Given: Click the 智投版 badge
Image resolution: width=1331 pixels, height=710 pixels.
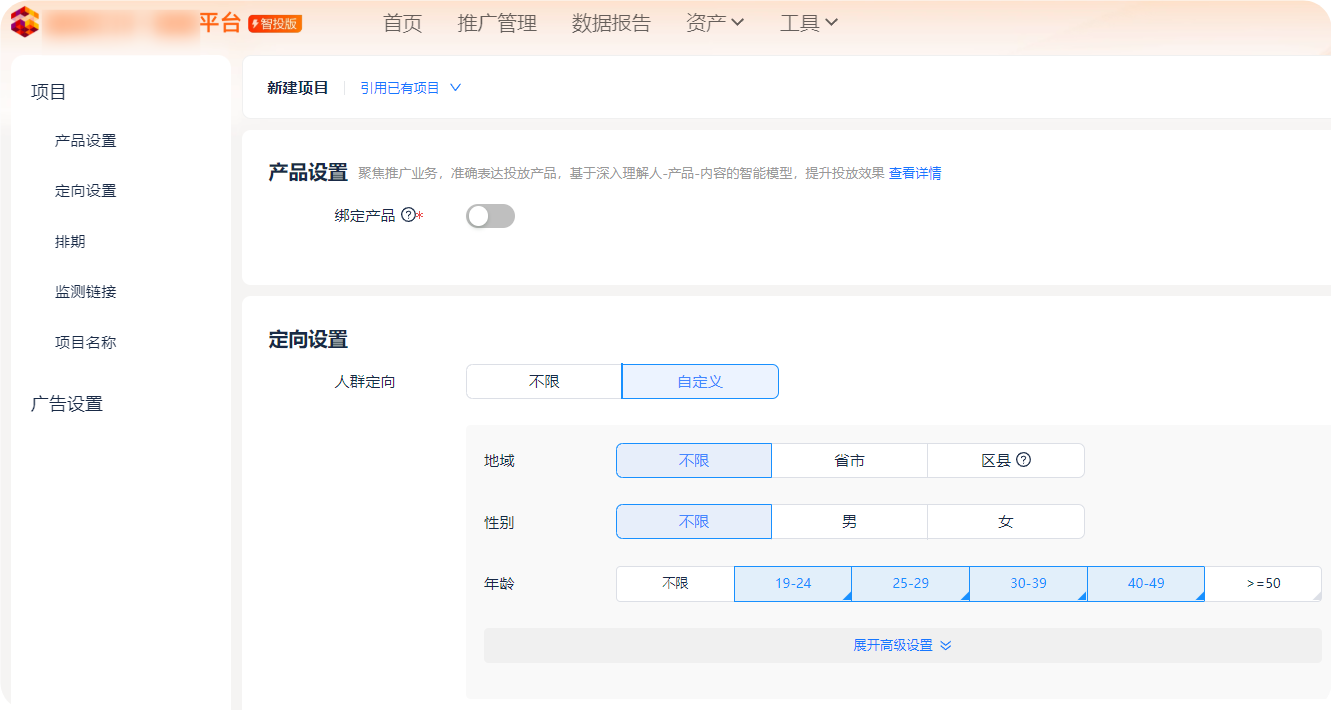Looking at the screenshot, I should pos(275,24).
